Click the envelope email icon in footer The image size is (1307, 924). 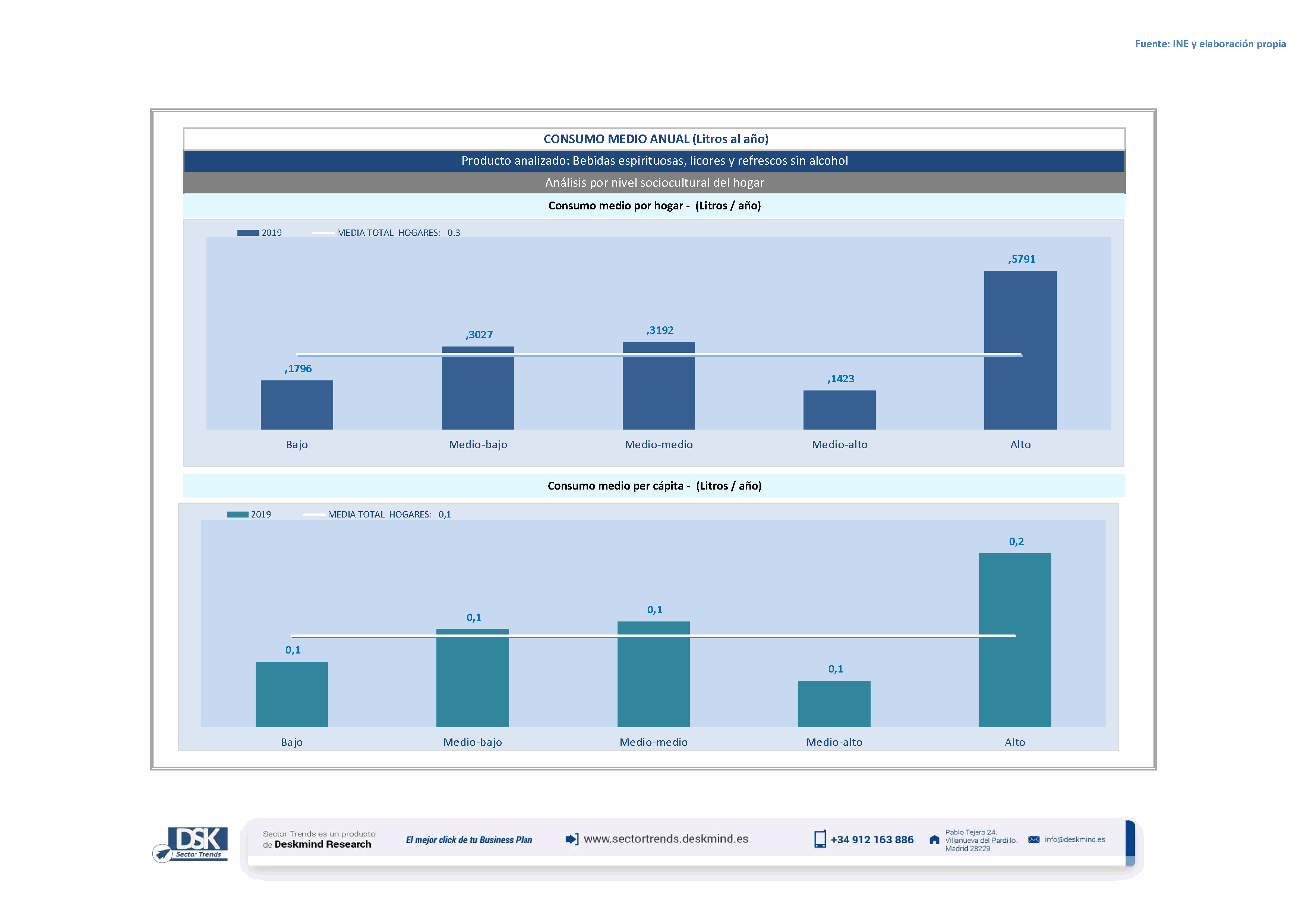1034,840
